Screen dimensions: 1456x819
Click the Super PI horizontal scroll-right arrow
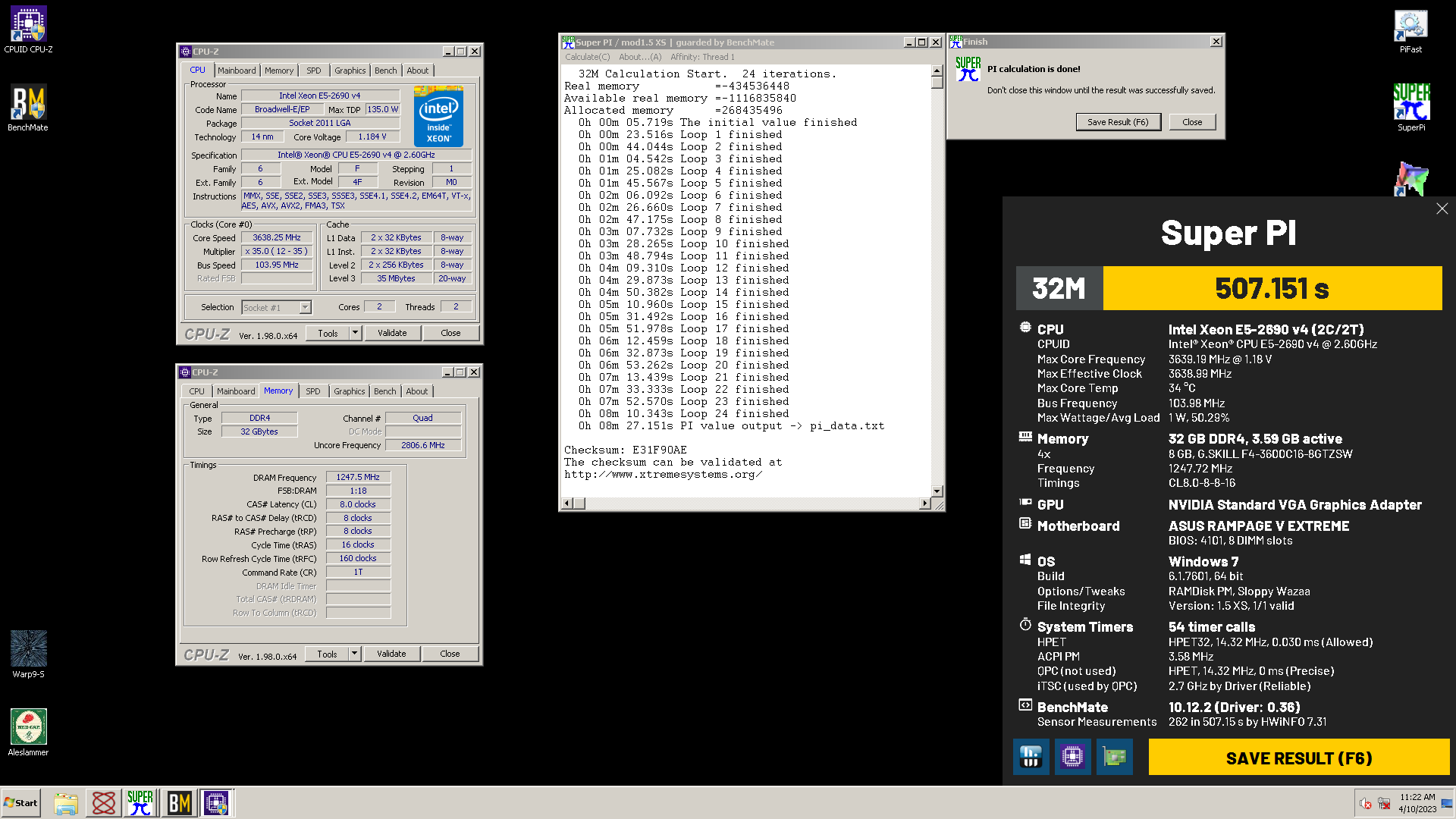click(x=924, y=504)
